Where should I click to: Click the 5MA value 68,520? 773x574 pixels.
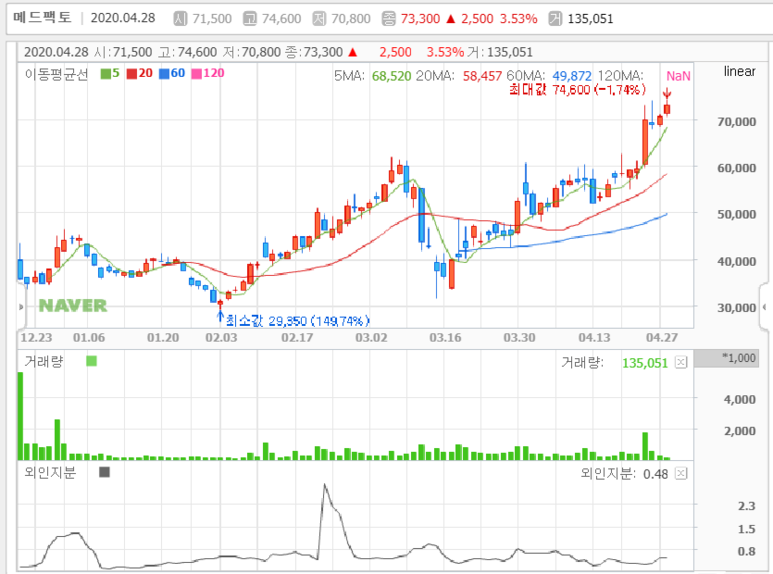tap(391, 76)
